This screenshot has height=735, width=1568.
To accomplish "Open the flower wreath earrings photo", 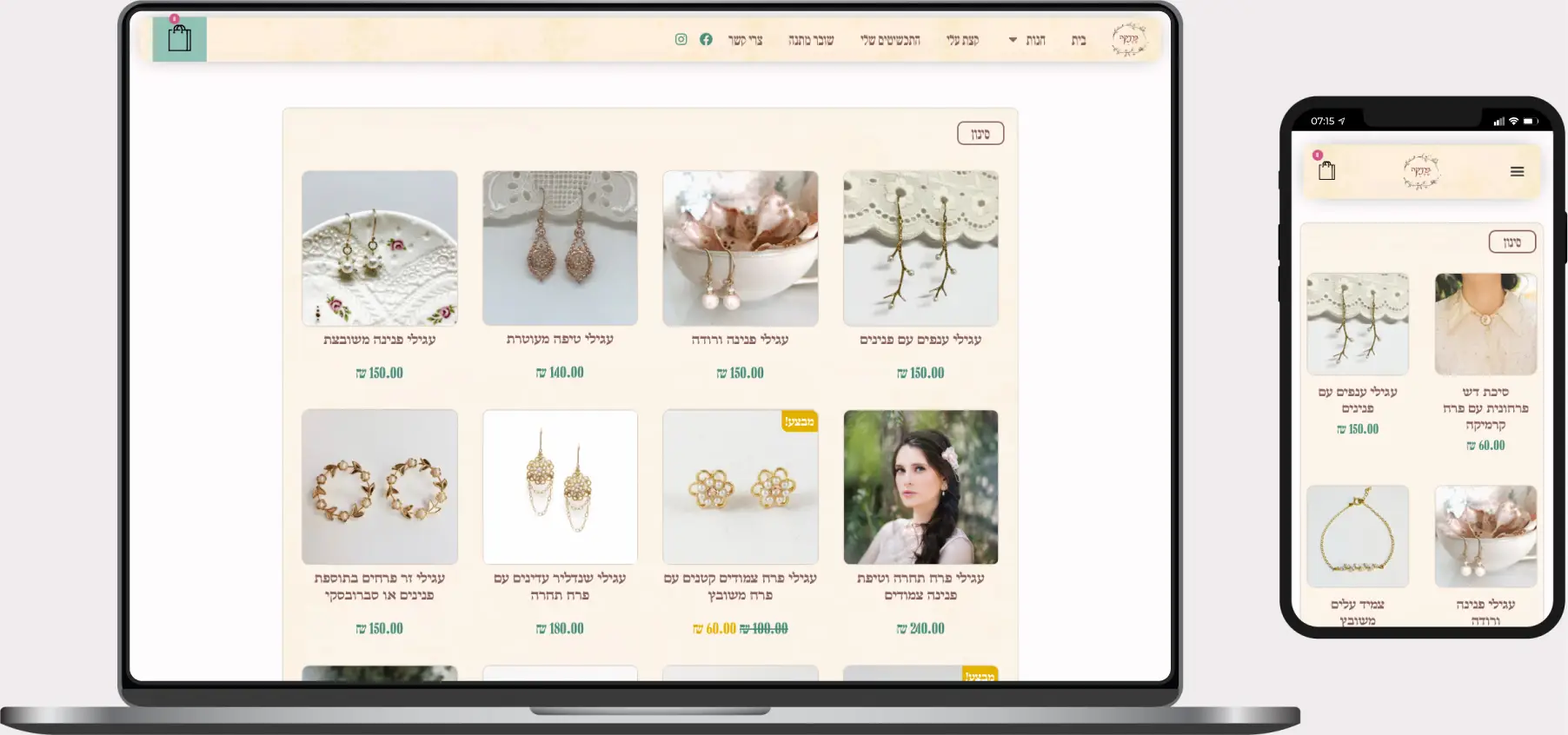I will point(380,487).
